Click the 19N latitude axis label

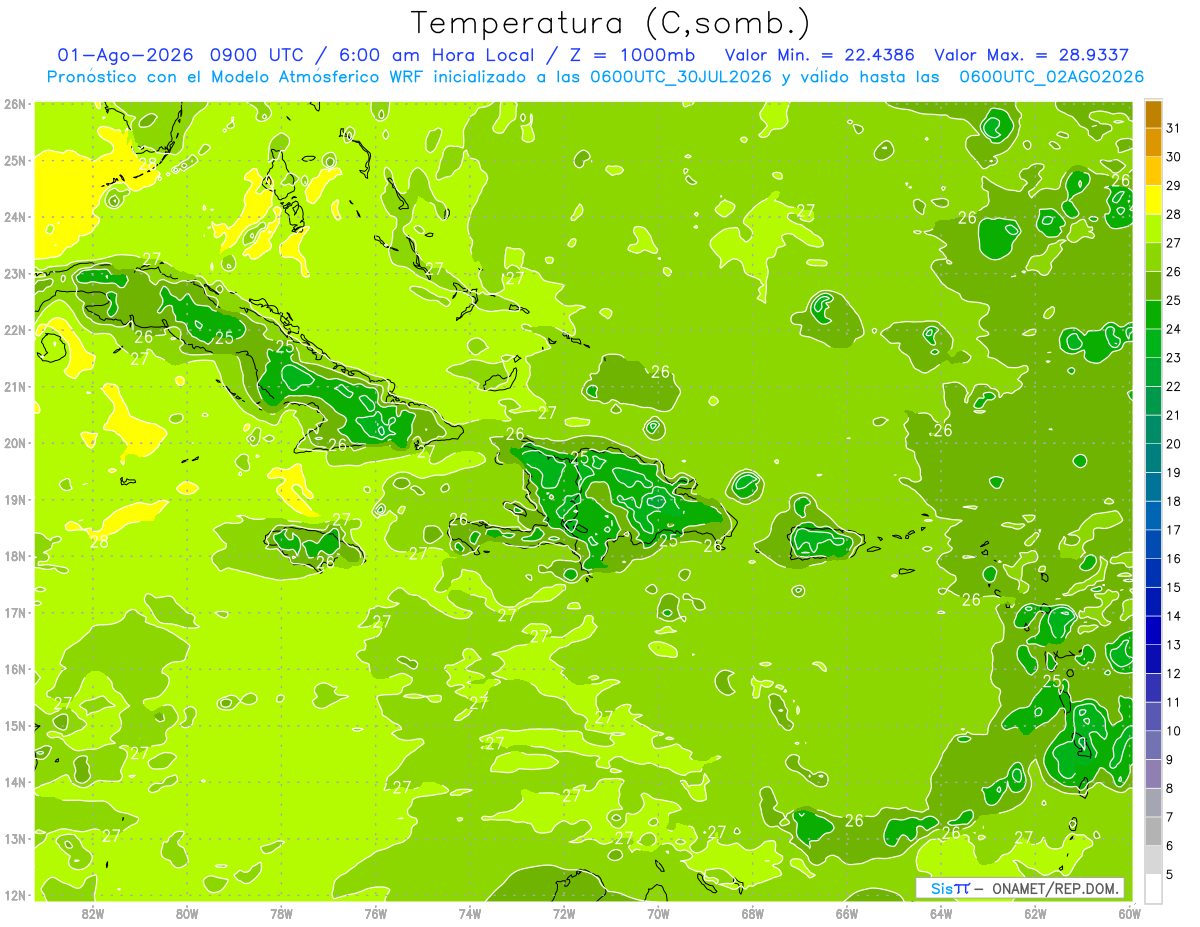tap(15, 500)
